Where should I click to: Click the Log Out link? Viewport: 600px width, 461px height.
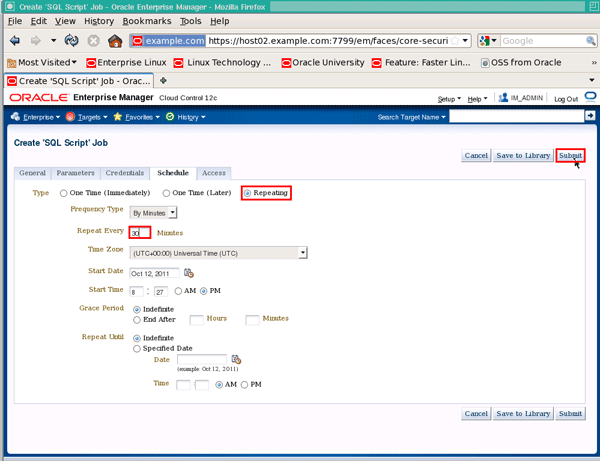(566, 99)
